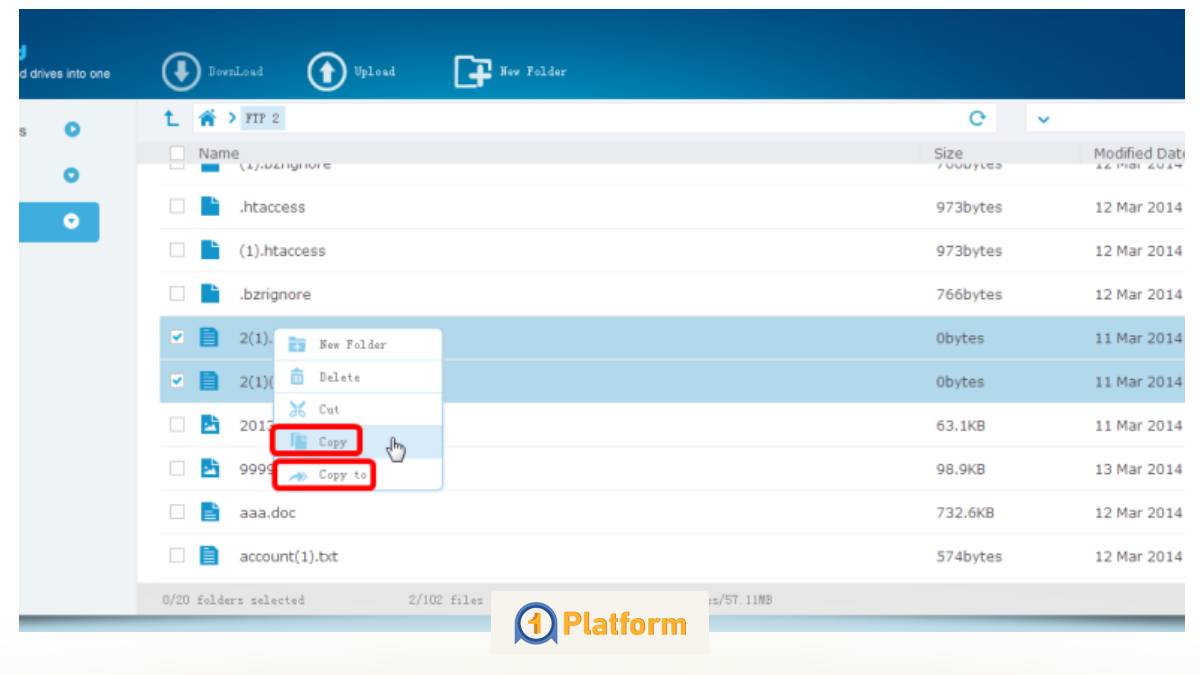
Task: Open FTP 2 in the breadcrumb path
Action: pos(262,116)
